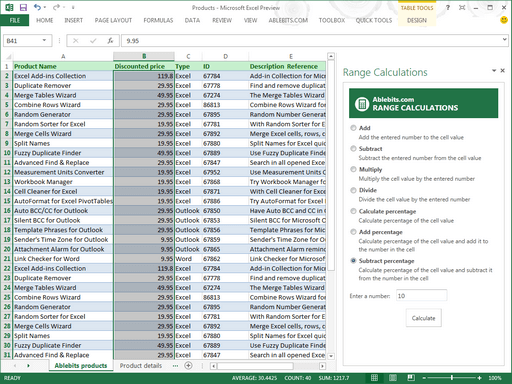Switch to Product details sheet tab
Screen dimensions: 512x384
(141, 366)
